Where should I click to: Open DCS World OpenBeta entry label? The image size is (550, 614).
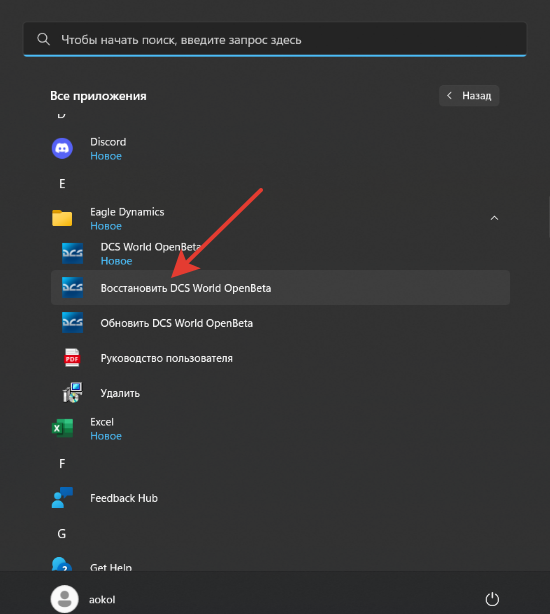pyautogui.click(x=151, y=247)
